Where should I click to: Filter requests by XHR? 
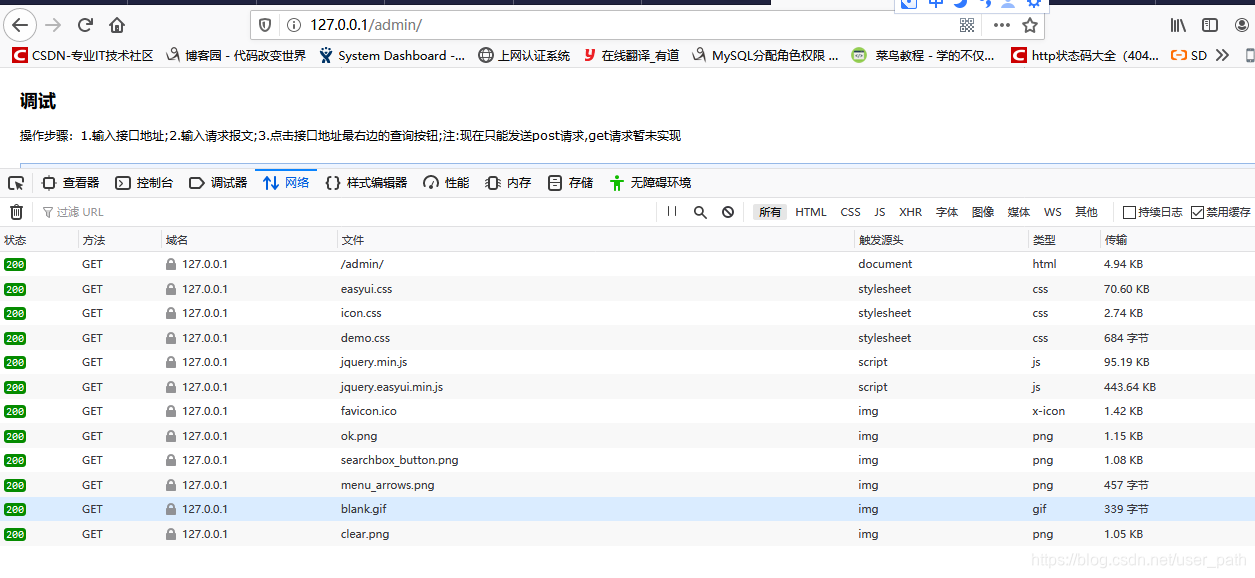pyautogui.click(x=911, y=212)
